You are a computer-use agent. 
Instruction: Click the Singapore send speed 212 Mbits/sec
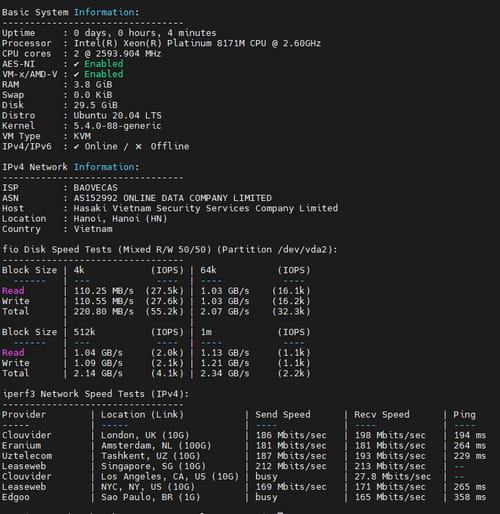click(x=291, y=466)
